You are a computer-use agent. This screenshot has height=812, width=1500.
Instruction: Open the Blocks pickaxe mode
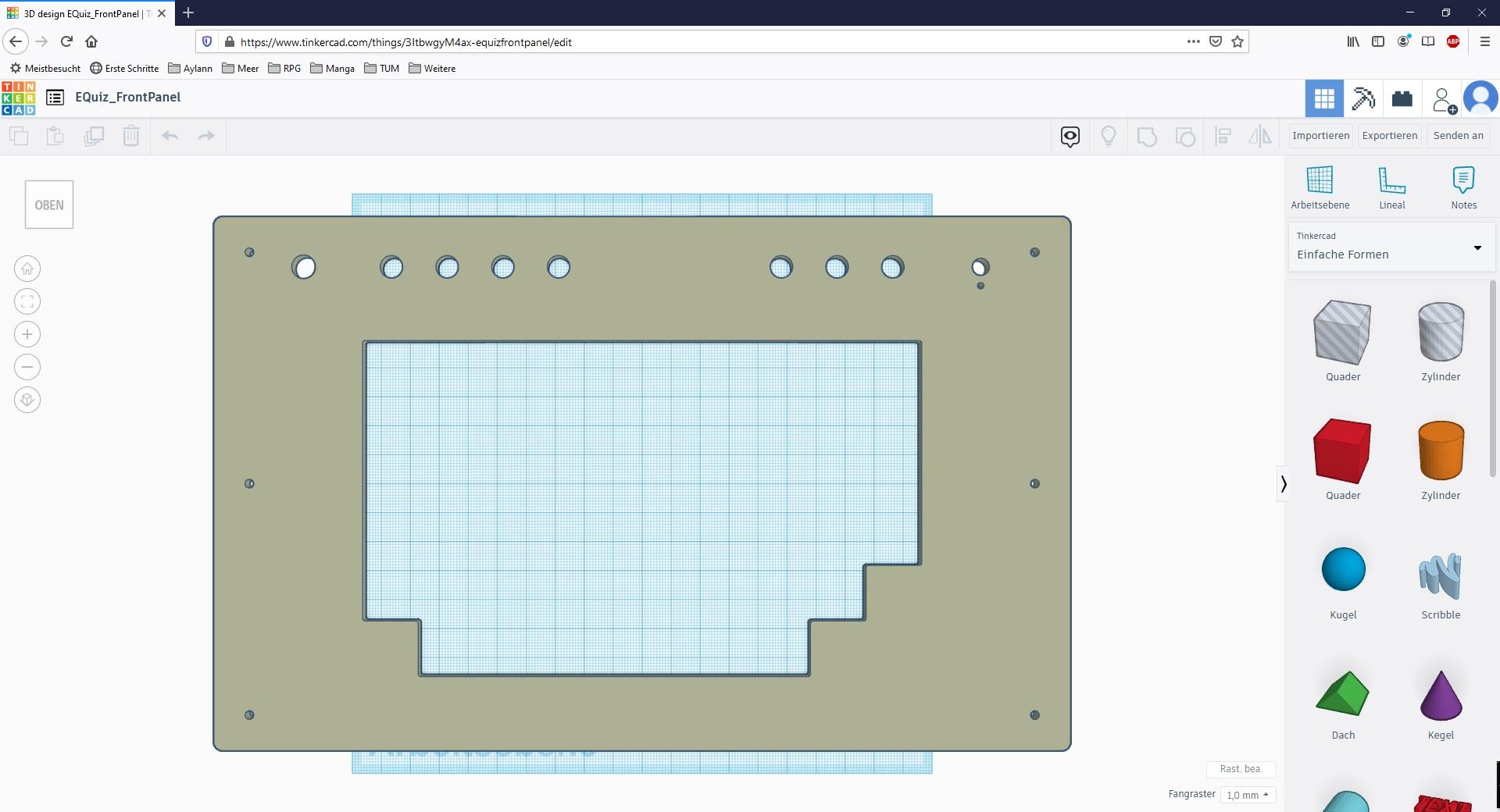[1363, 98]
